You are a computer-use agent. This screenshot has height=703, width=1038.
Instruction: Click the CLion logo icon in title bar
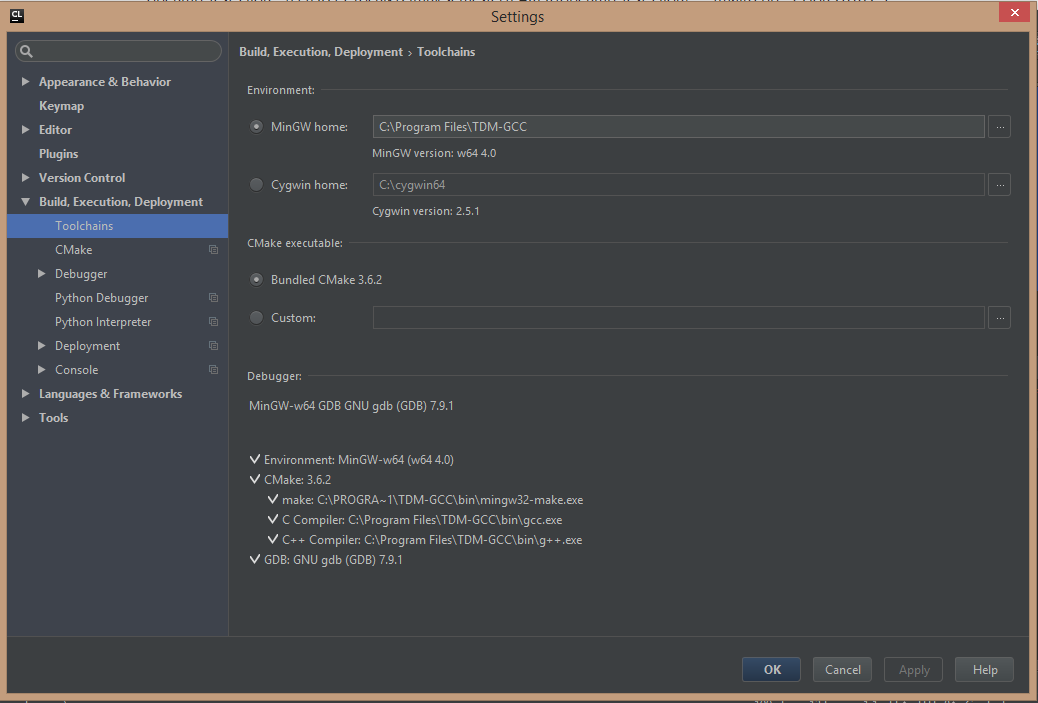point(17,15)
